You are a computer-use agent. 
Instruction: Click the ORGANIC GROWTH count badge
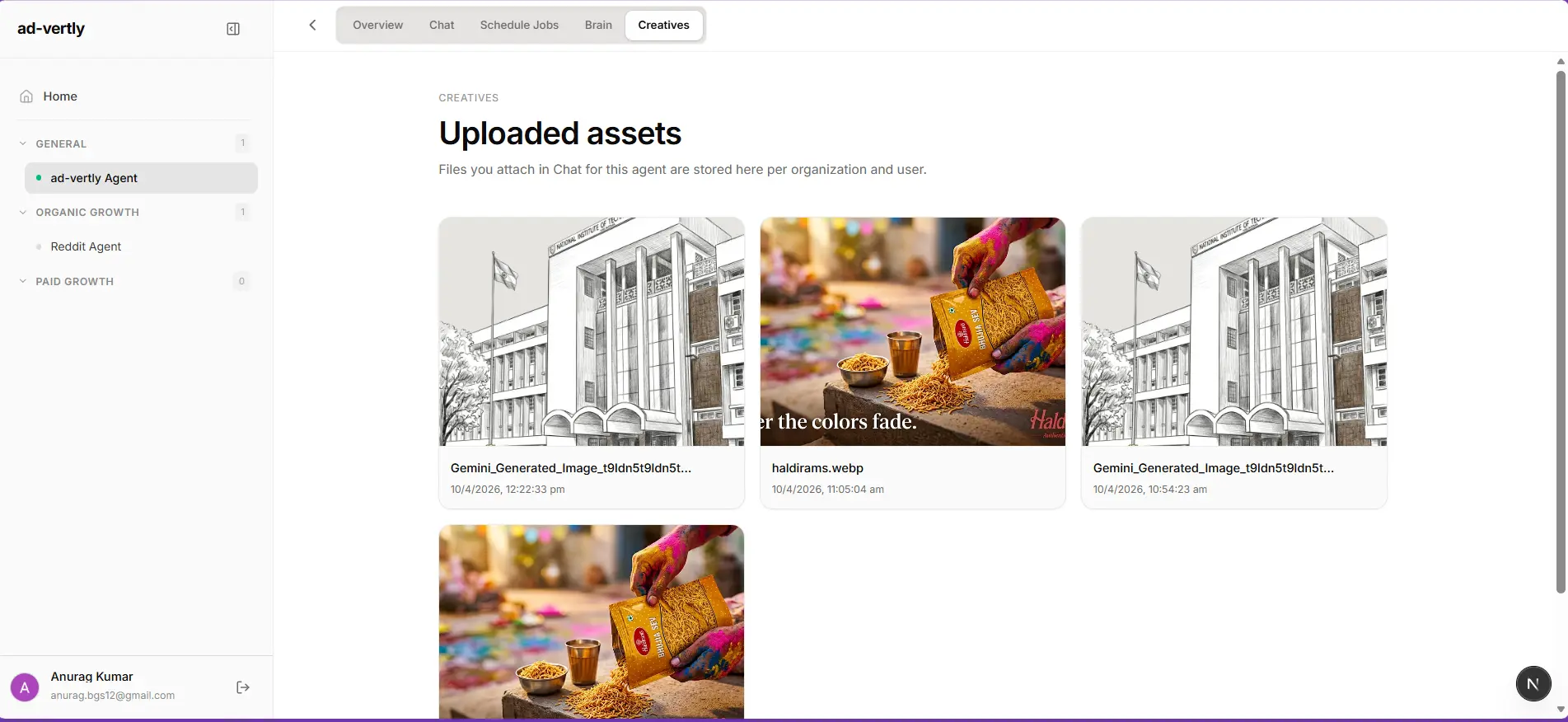pos(242,212)
